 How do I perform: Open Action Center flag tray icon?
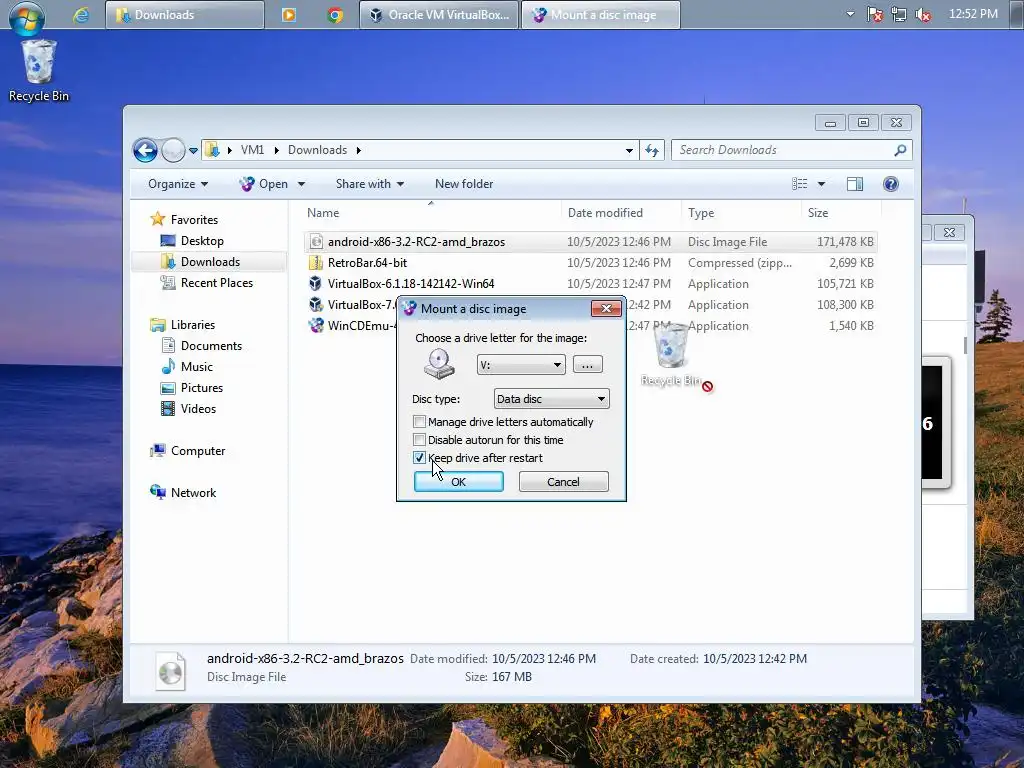(x=875, y=14)
